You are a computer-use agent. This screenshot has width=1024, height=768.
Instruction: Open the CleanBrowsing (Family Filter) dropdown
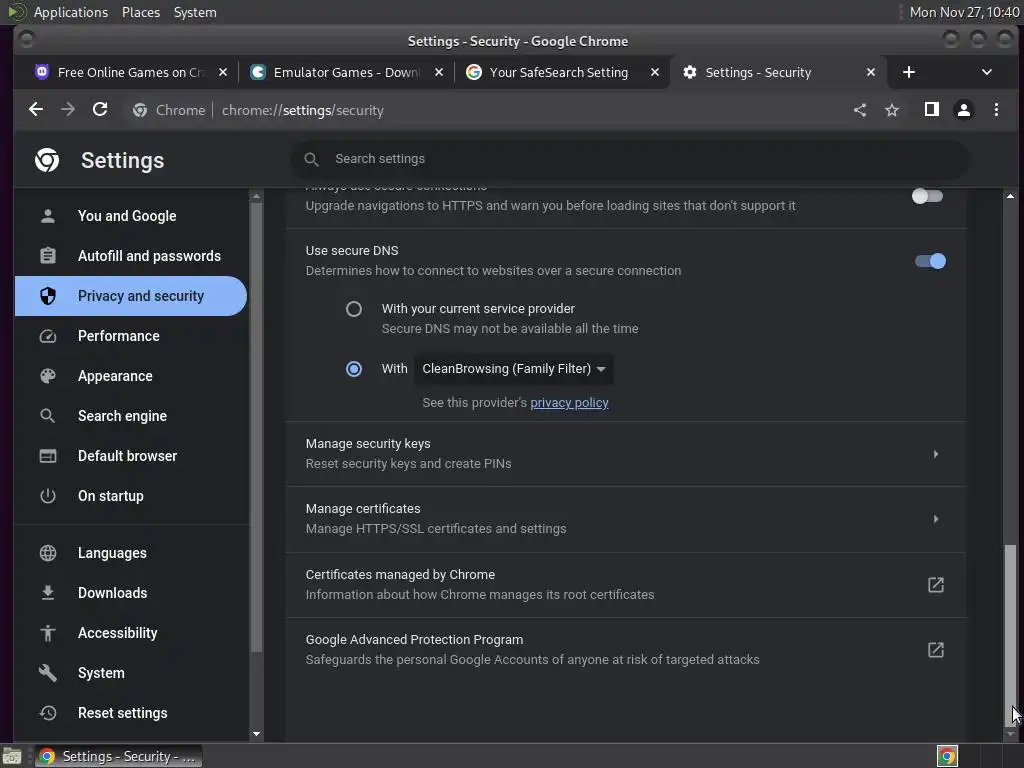click(x=514, y=369)
